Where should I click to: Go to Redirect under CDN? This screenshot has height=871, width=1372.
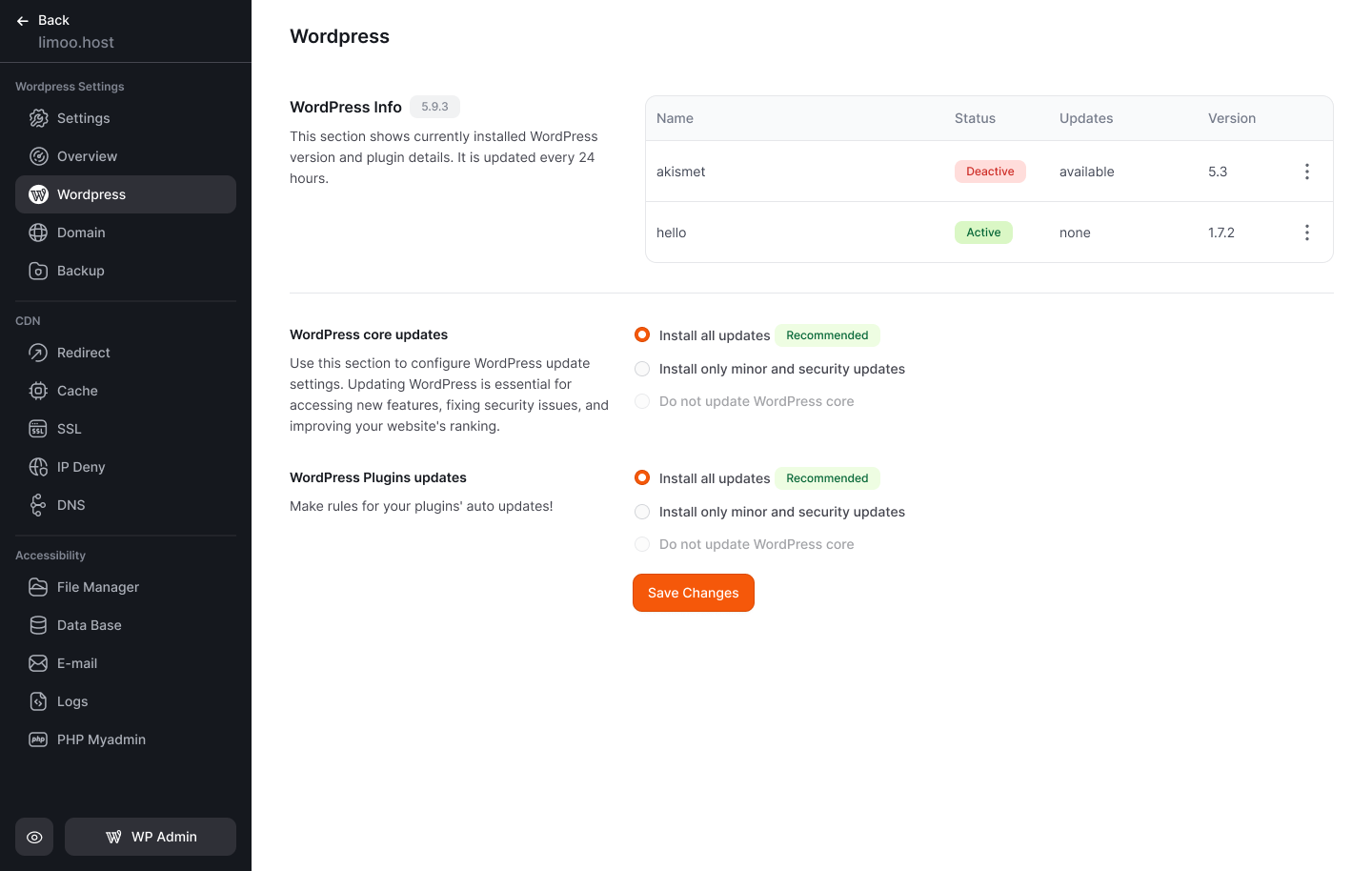[126, 353]
